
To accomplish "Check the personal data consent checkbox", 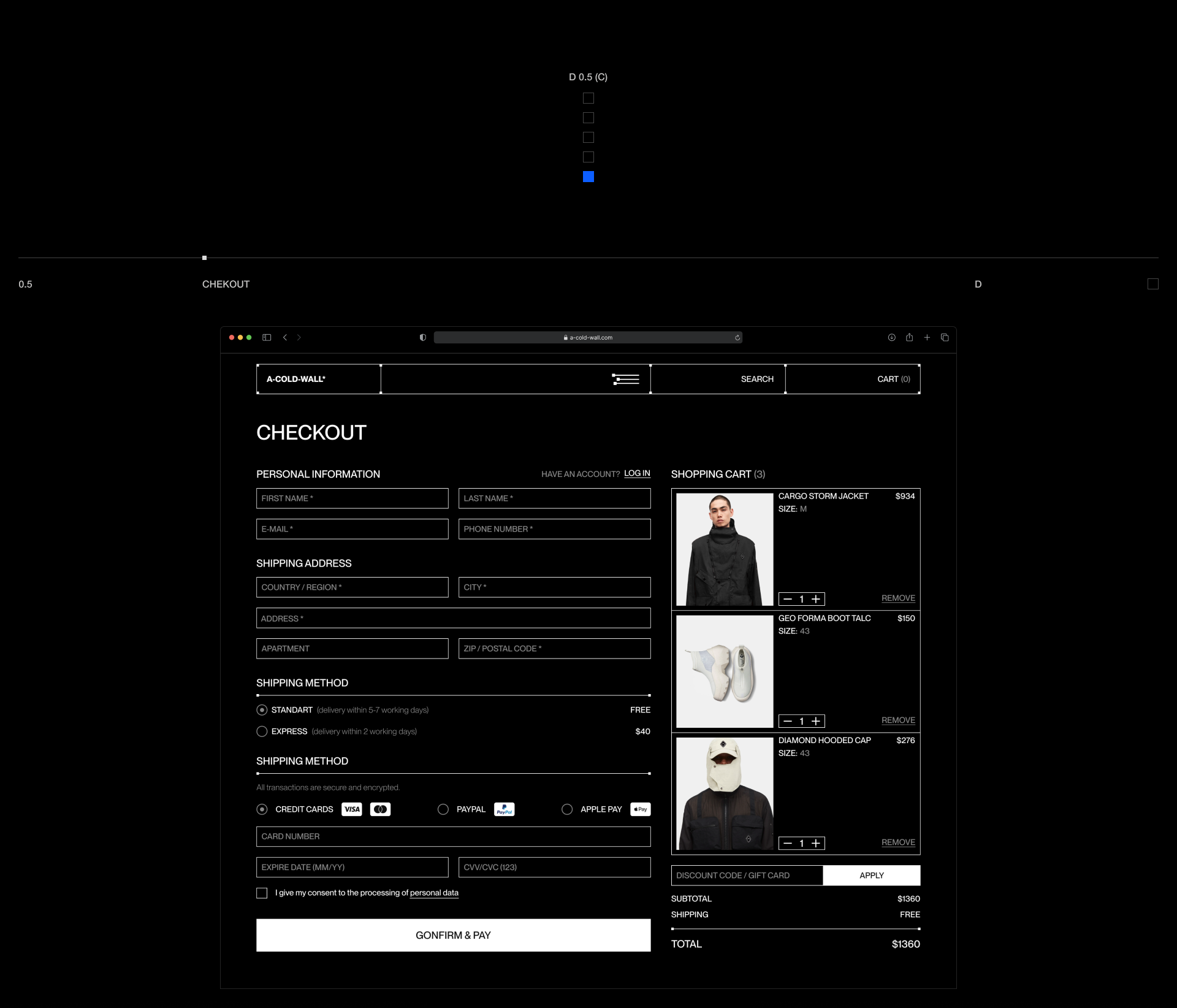I will point(262,893).
